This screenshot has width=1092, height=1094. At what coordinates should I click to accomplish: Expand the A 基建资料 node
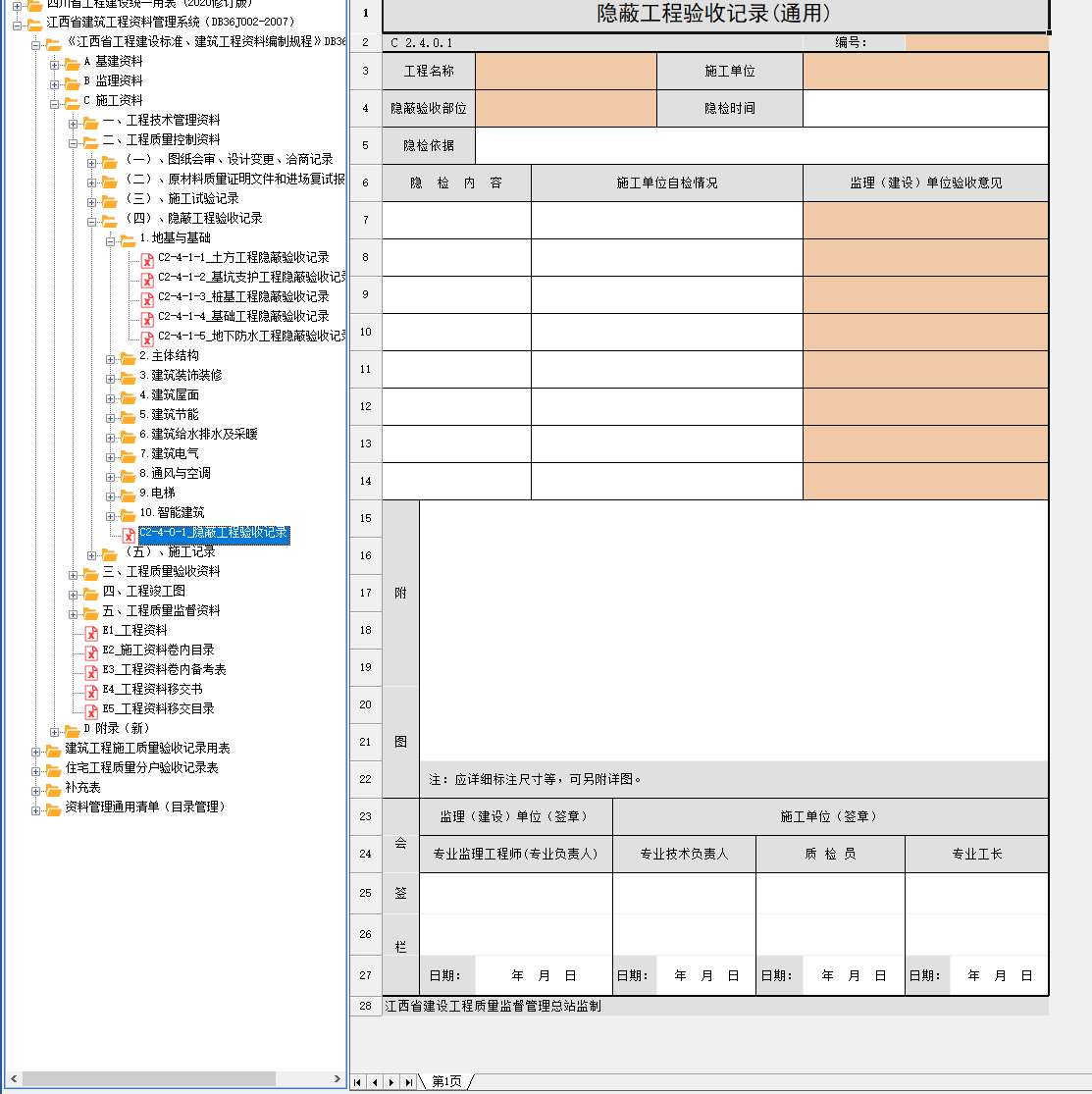(x=54, y=65)
